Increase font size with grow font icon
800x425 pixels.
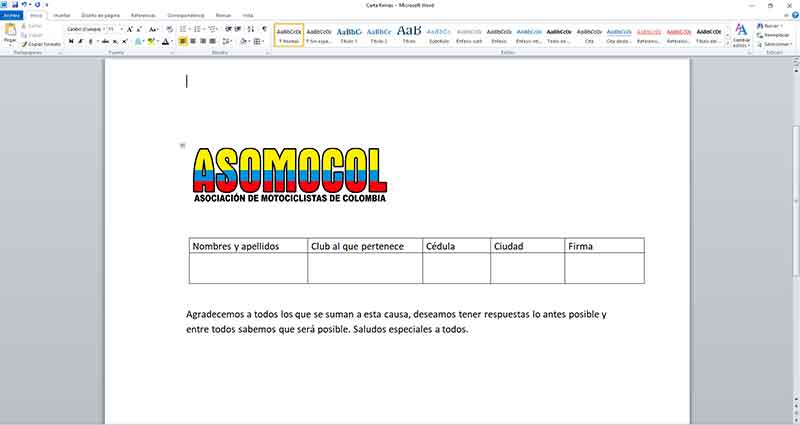point(130,30)
